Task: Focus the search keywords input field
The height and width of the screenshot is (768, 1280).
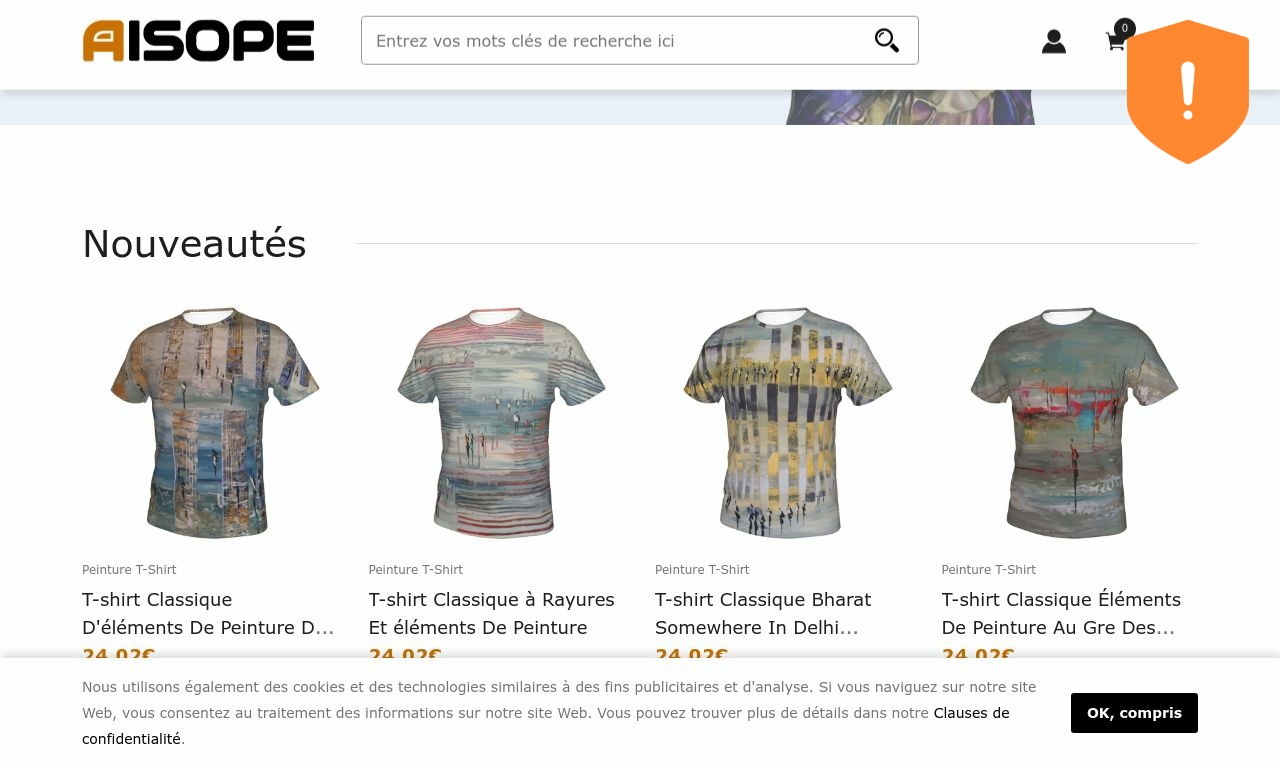Action: [x=615, y=41]
